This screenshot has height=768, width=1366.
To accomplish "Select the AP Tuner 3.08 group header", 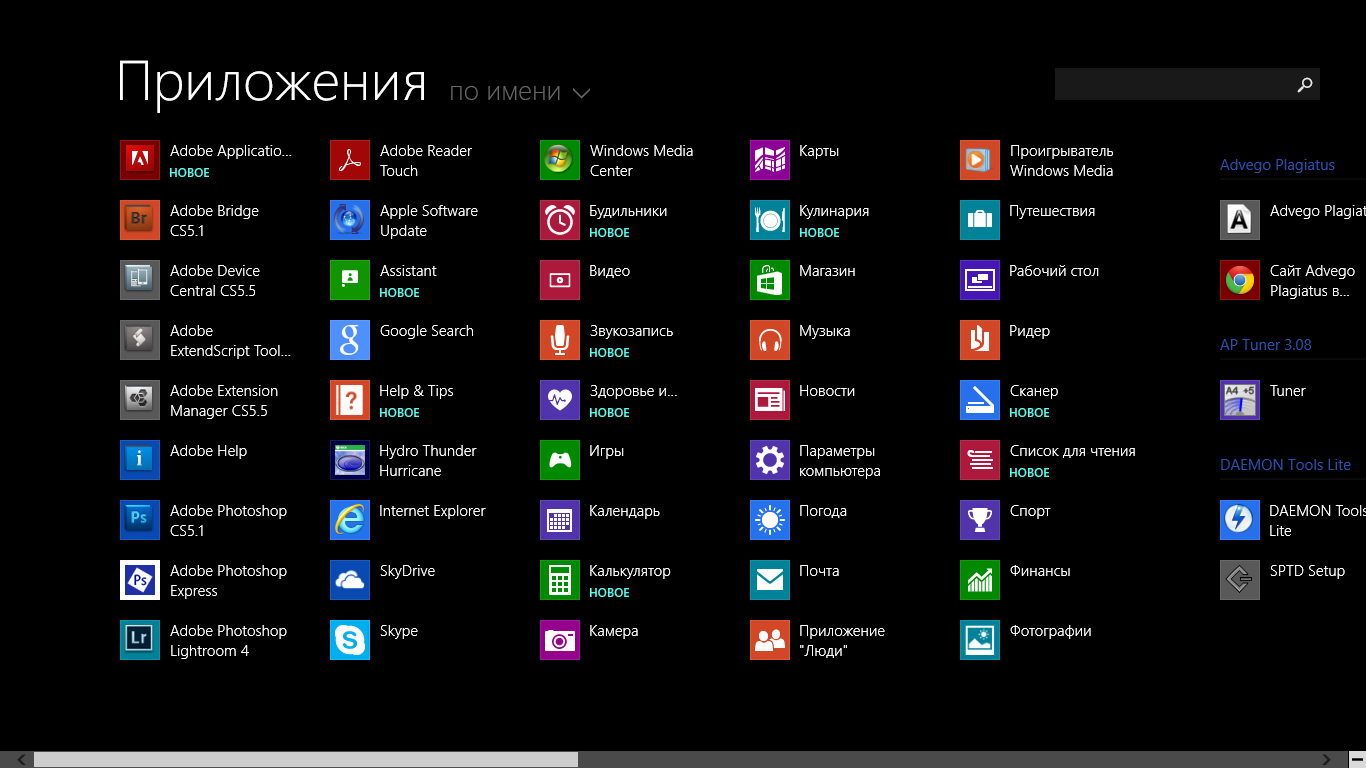I will 1266,345.
